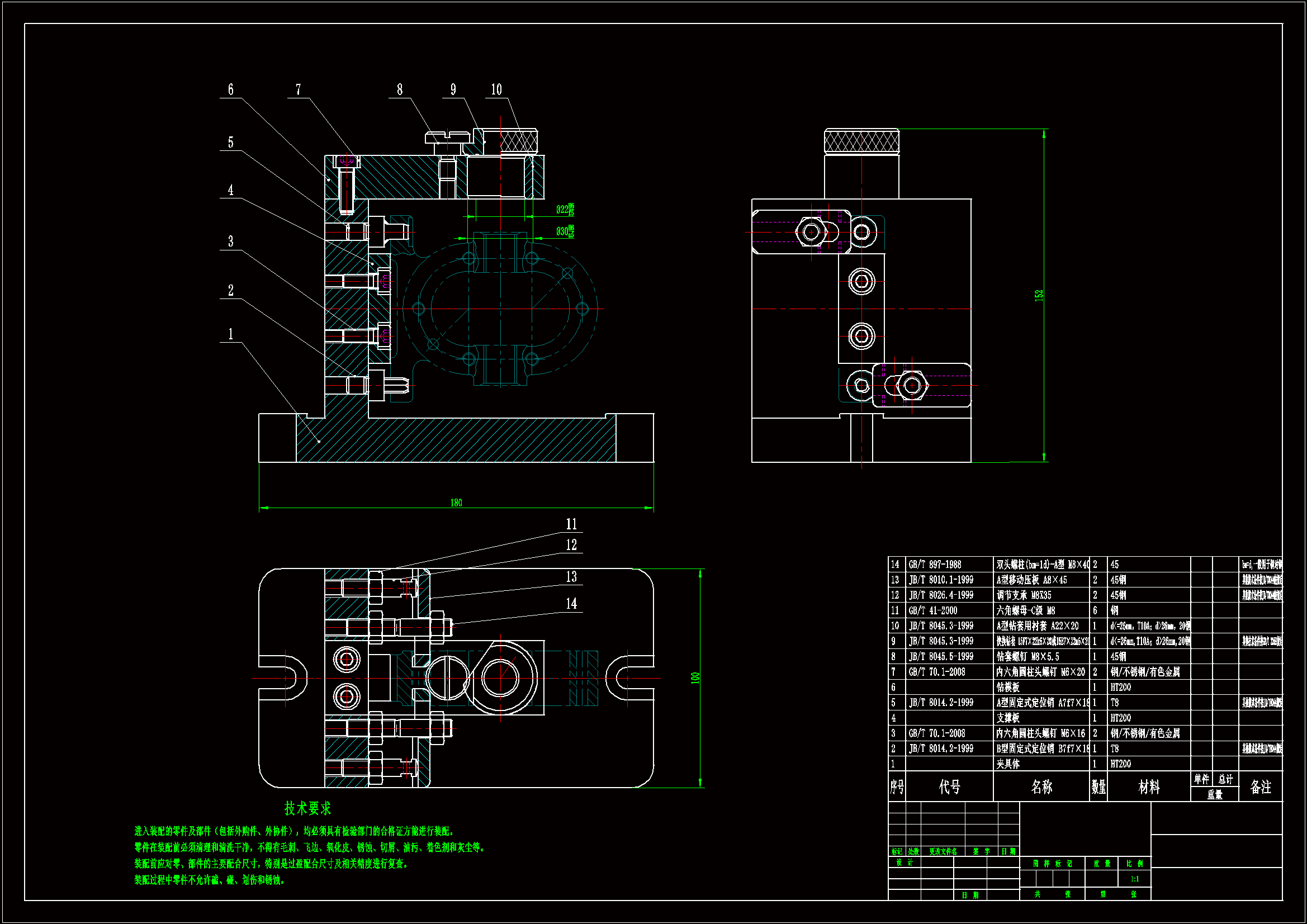Viewport: 1307px width, 924px height.
Task: Select part balloon number 14
Action: click(571, 604)
